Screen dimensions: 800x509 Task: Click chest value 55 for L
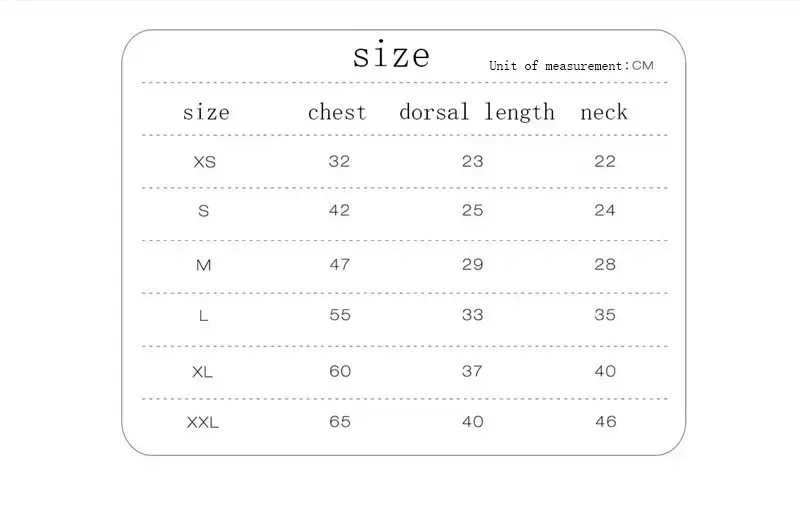[x=340, y=315]
